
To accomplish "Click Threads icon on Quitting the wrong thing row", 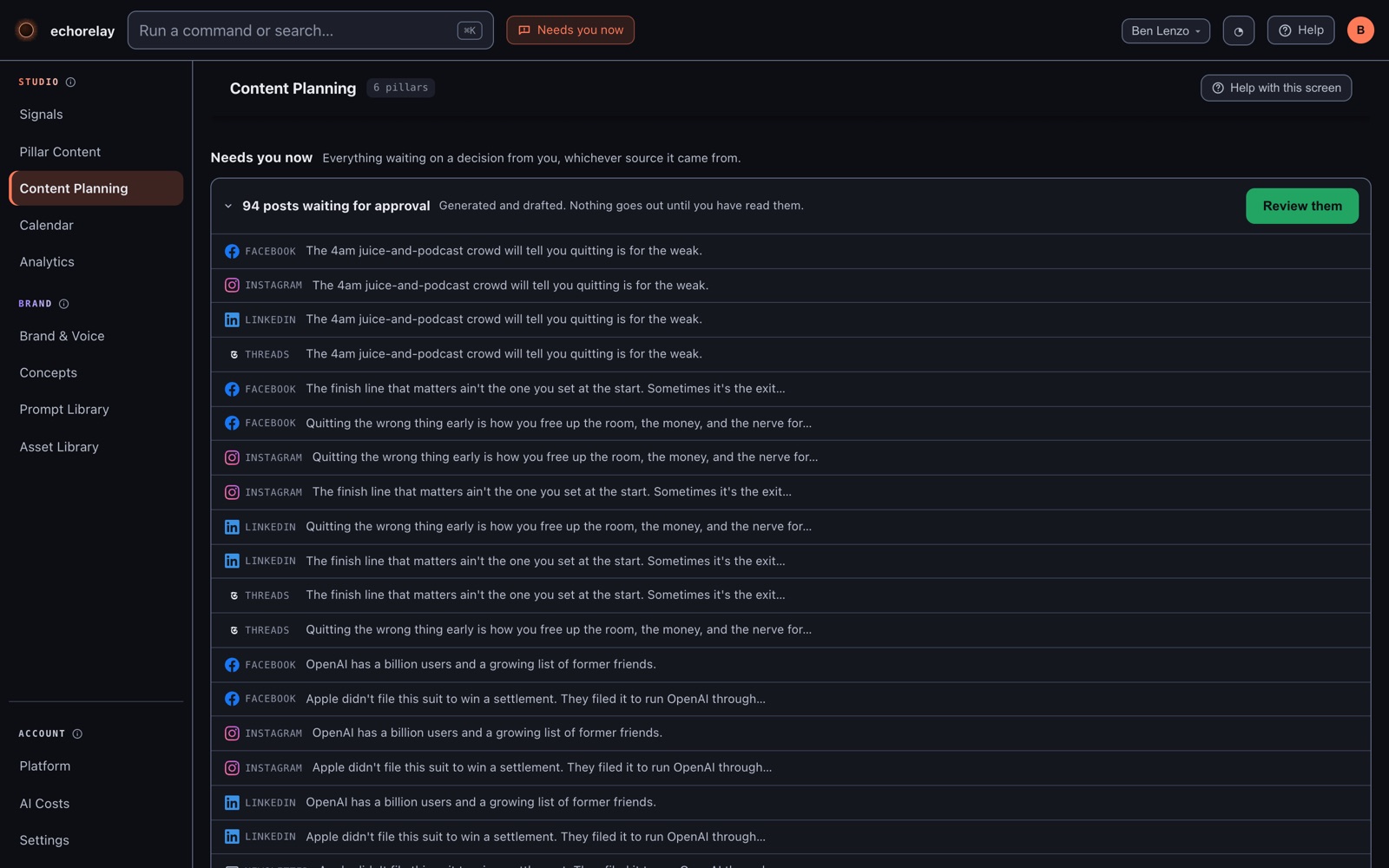I will pos(234,630).
